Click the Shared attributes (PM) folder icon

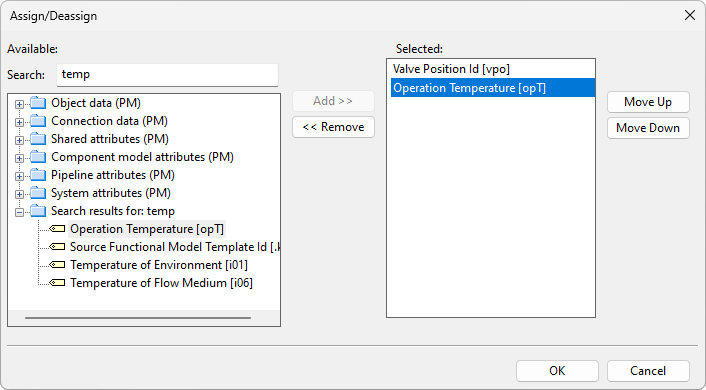[x=38, y=139]
